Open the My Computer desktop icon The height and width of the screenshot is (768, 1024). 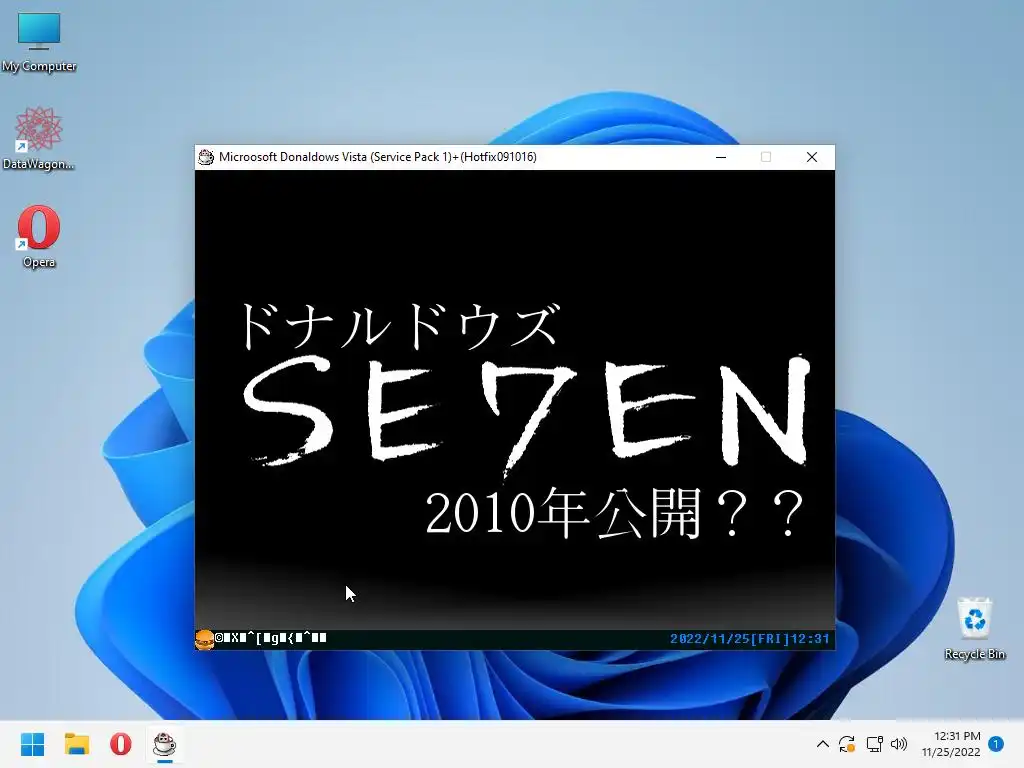39,42
